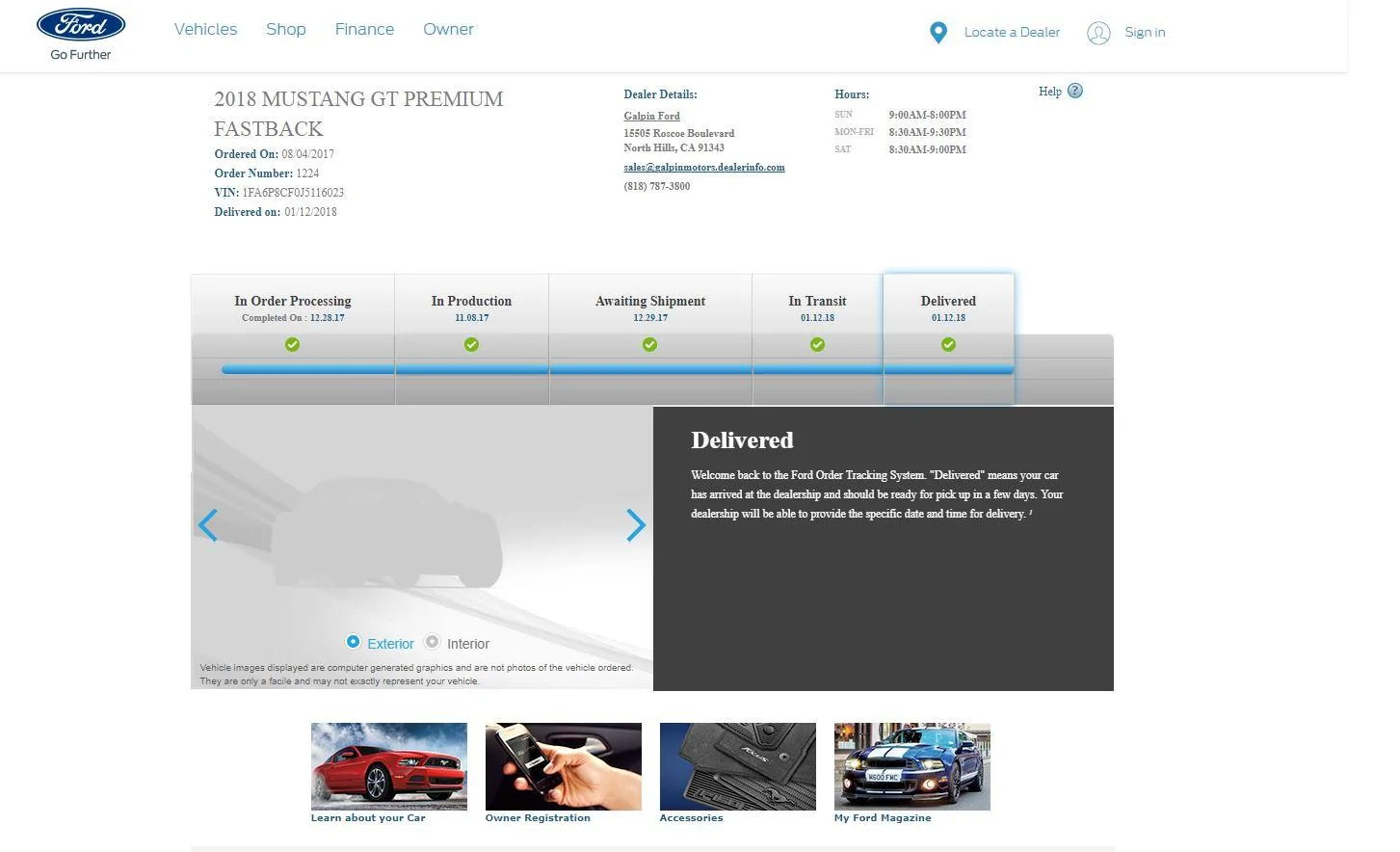Viewport: 1400px width, 852px height.
Task: Click the dealer address 15505 Roscoe Boulevard
Action: (679, 133)
